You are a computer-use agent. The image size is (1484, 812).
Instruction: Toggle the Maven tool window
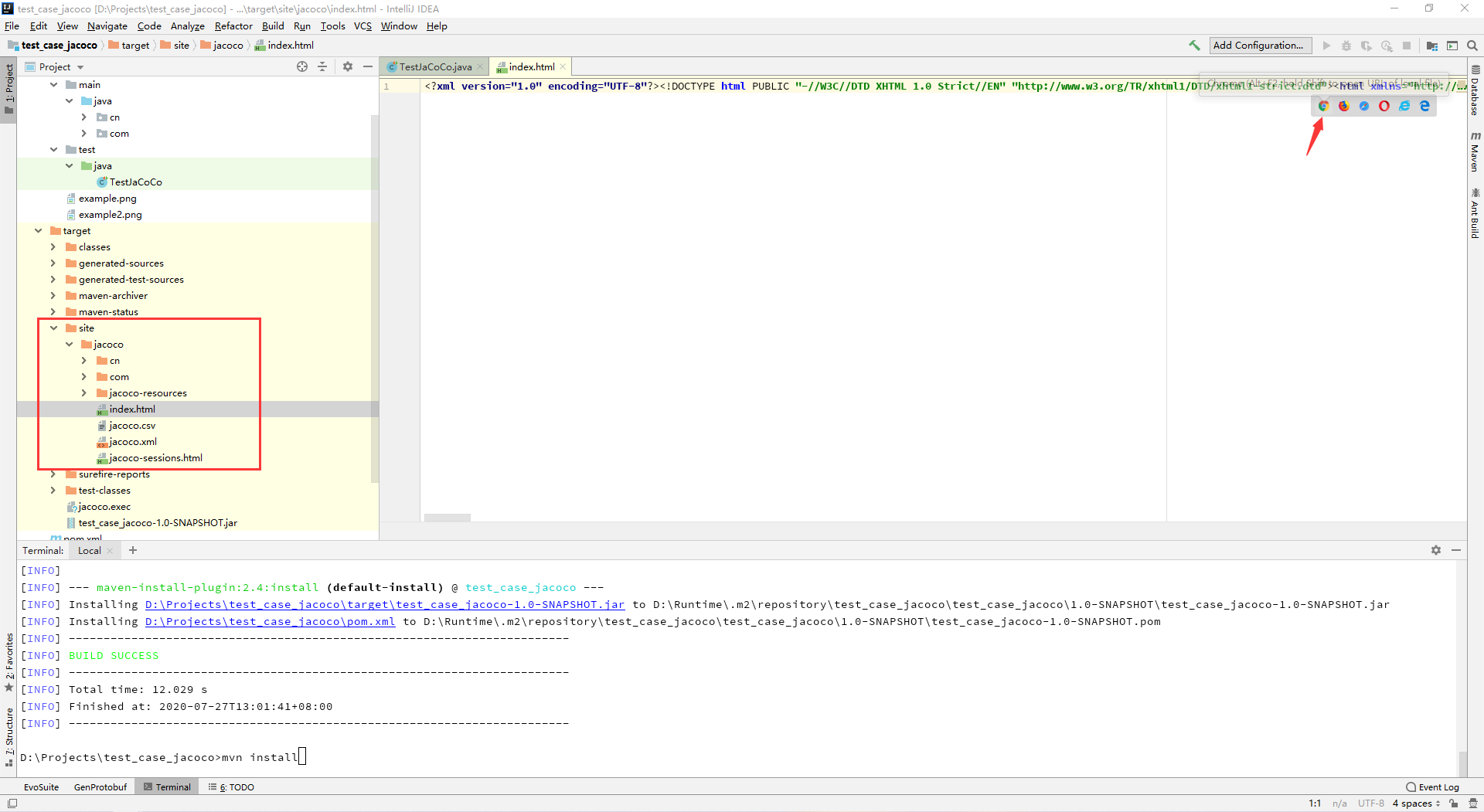pos(1475,151)
